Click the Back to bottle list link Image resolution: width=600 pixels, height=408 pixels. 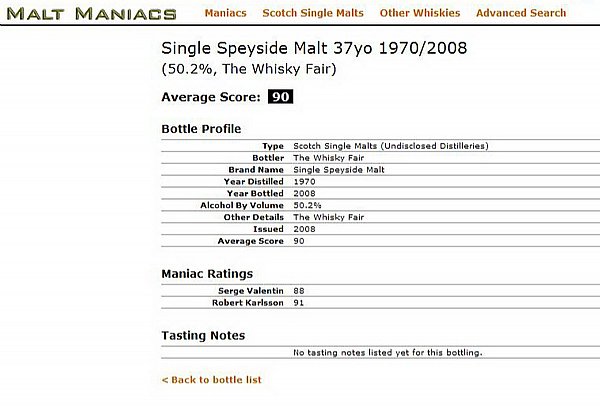(x=212, y=380)
